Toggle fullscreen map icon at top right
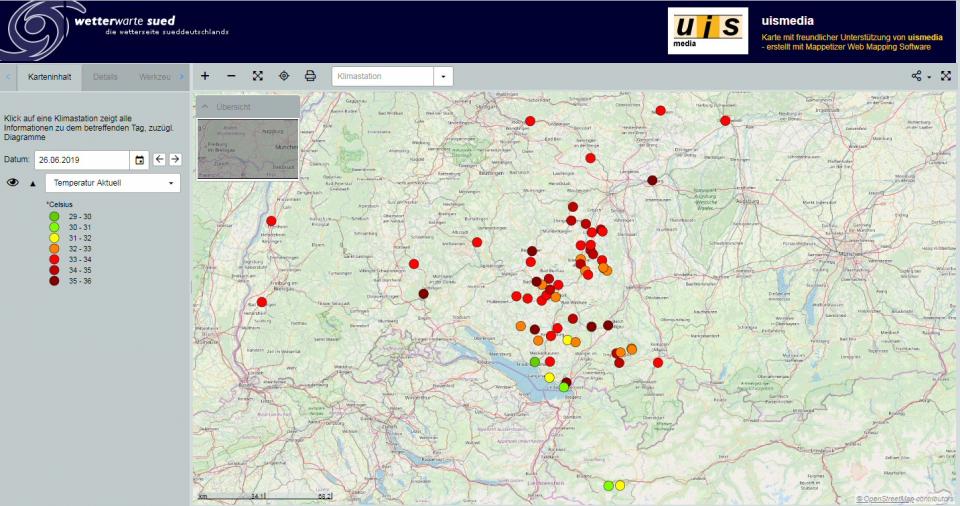This screenshot has width=960, height=506. pos(945,76)
